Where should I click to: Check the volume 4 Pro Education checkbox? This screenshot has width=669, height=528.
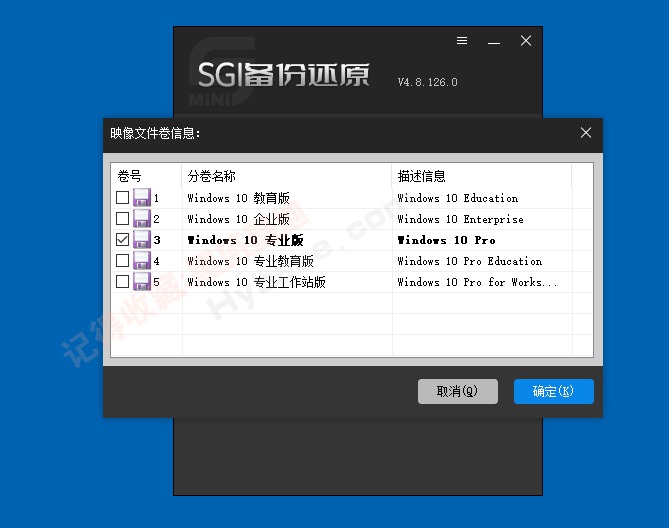pos(122,260)
